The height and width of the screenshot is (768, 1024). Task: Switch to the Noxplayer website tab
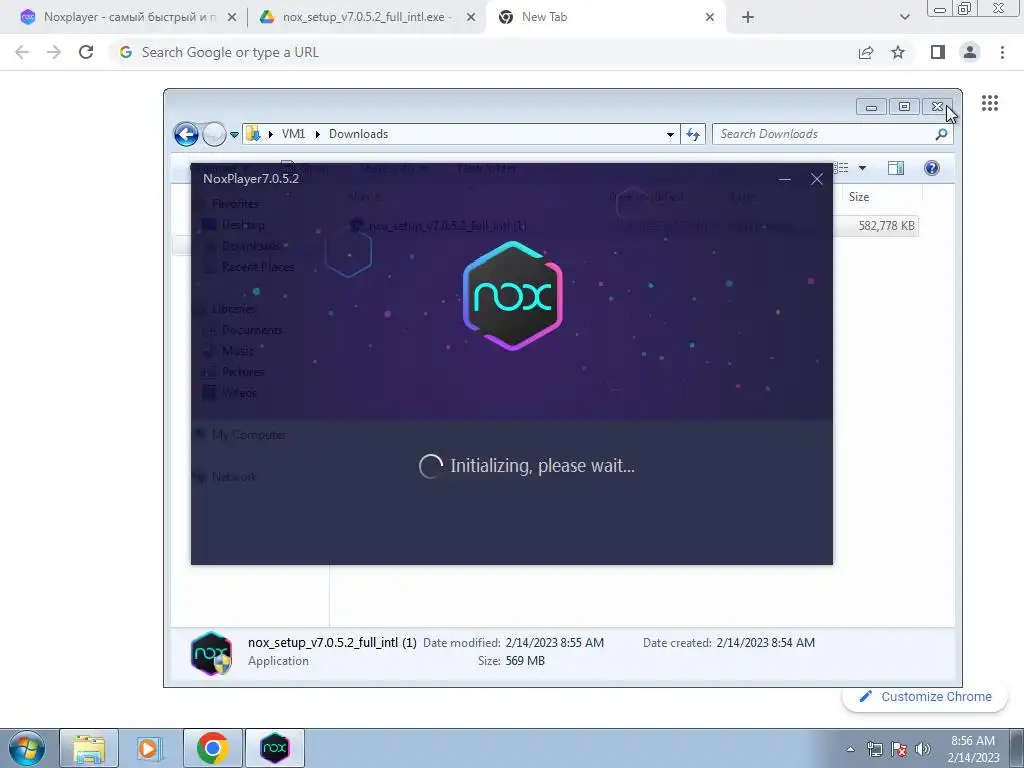pos(123,17)
